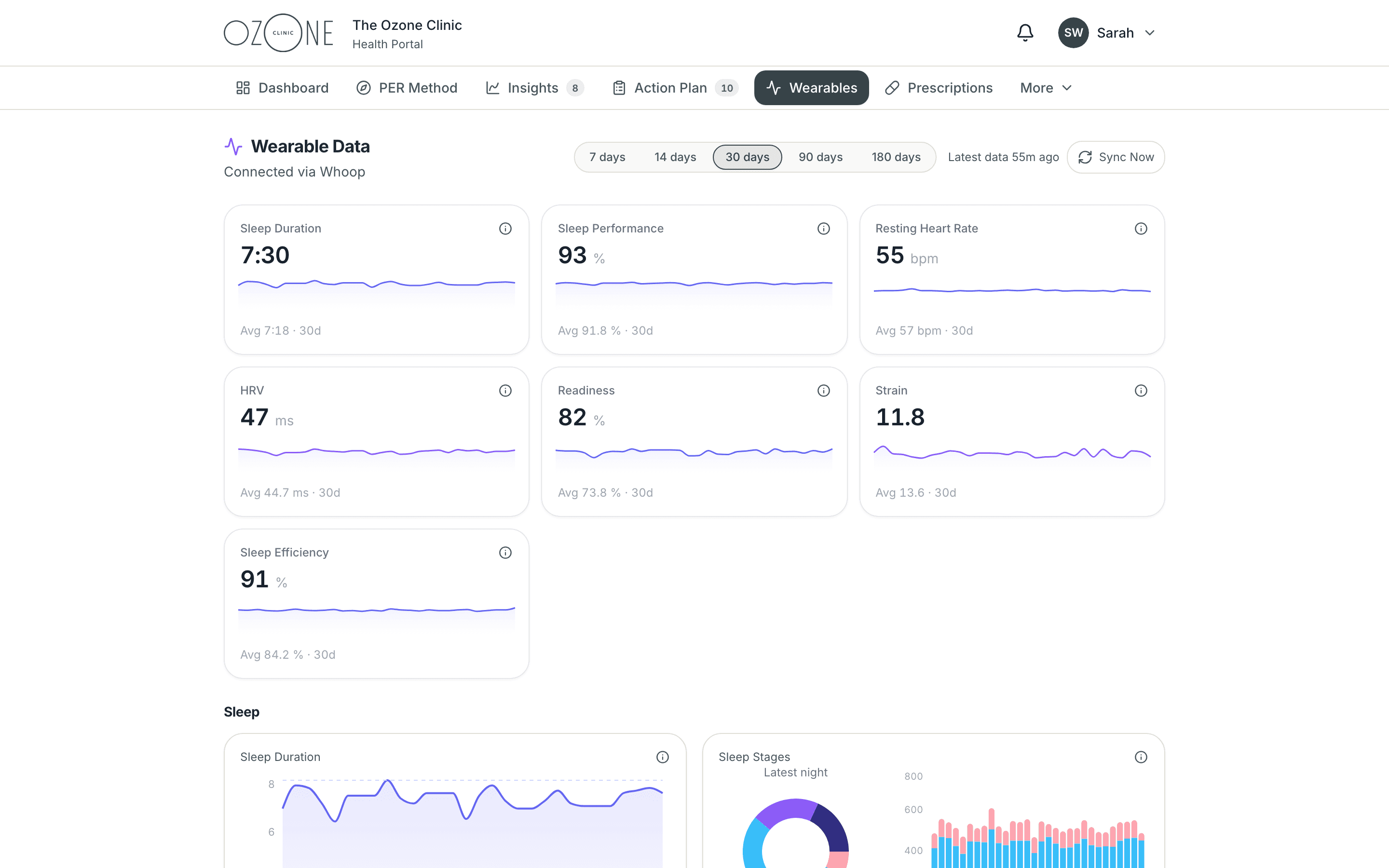Click the Action Plan count badge 10

coord(727,88)
